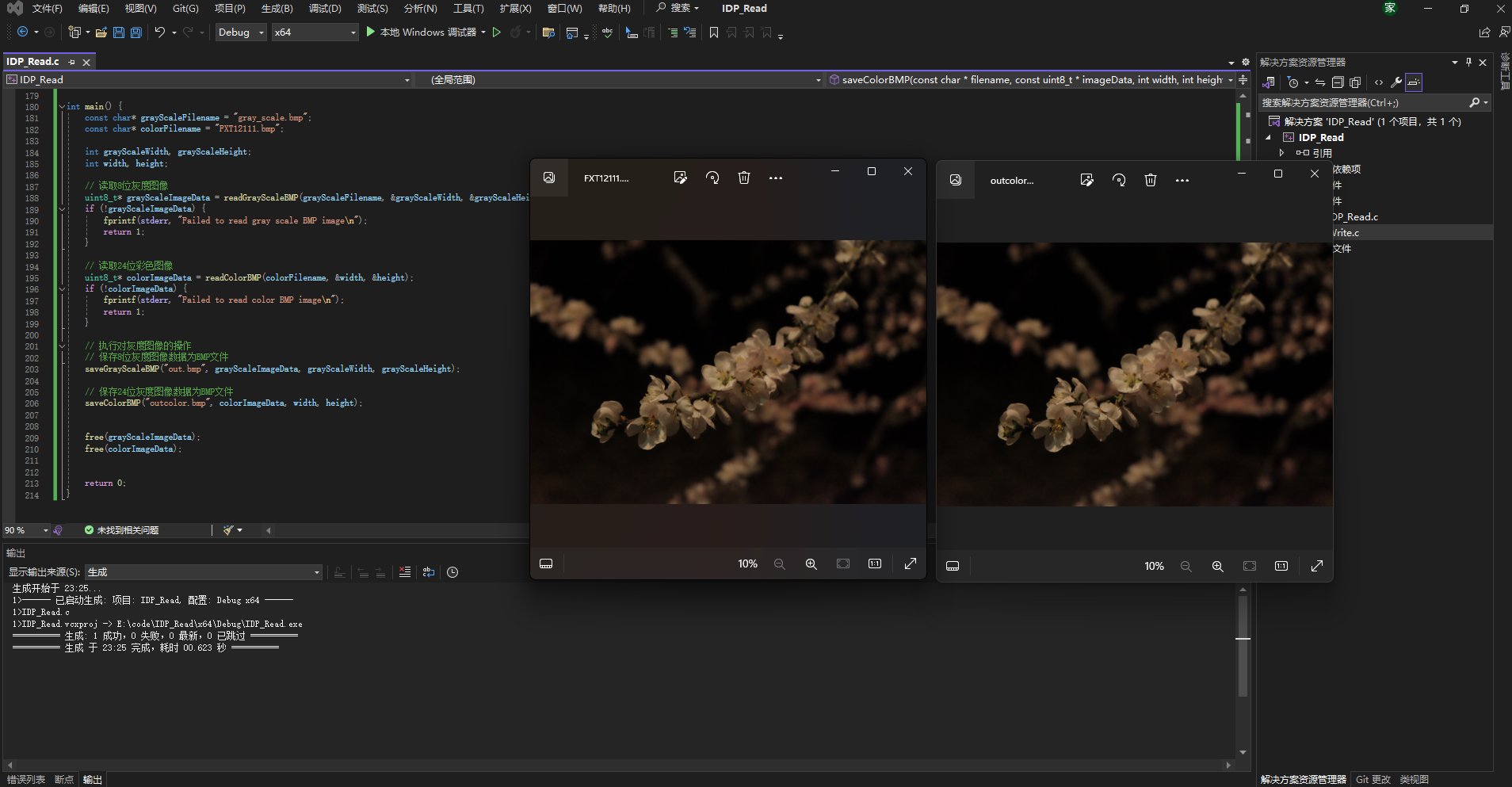
Task: Zoom in on the outcolor viewer image
Action: [1218, 566]
